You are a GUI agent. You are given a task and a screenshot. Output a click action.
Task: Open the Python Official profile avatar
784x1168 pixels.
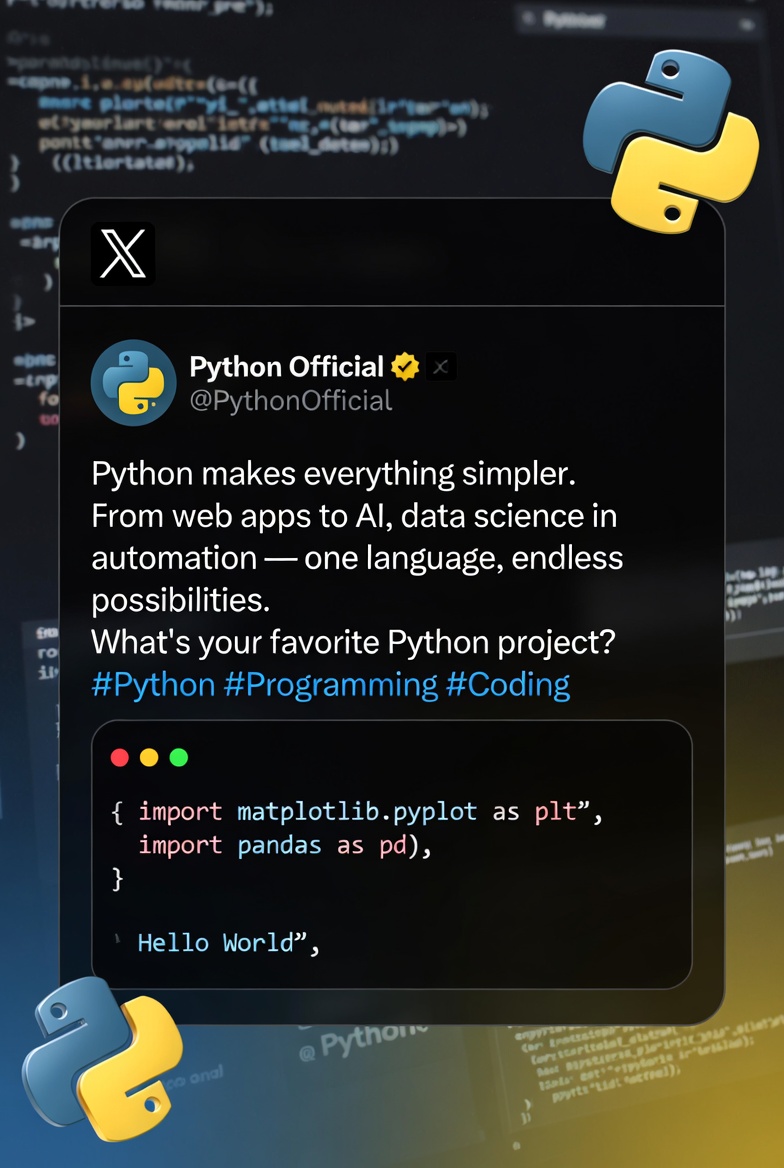coord(133,382)
